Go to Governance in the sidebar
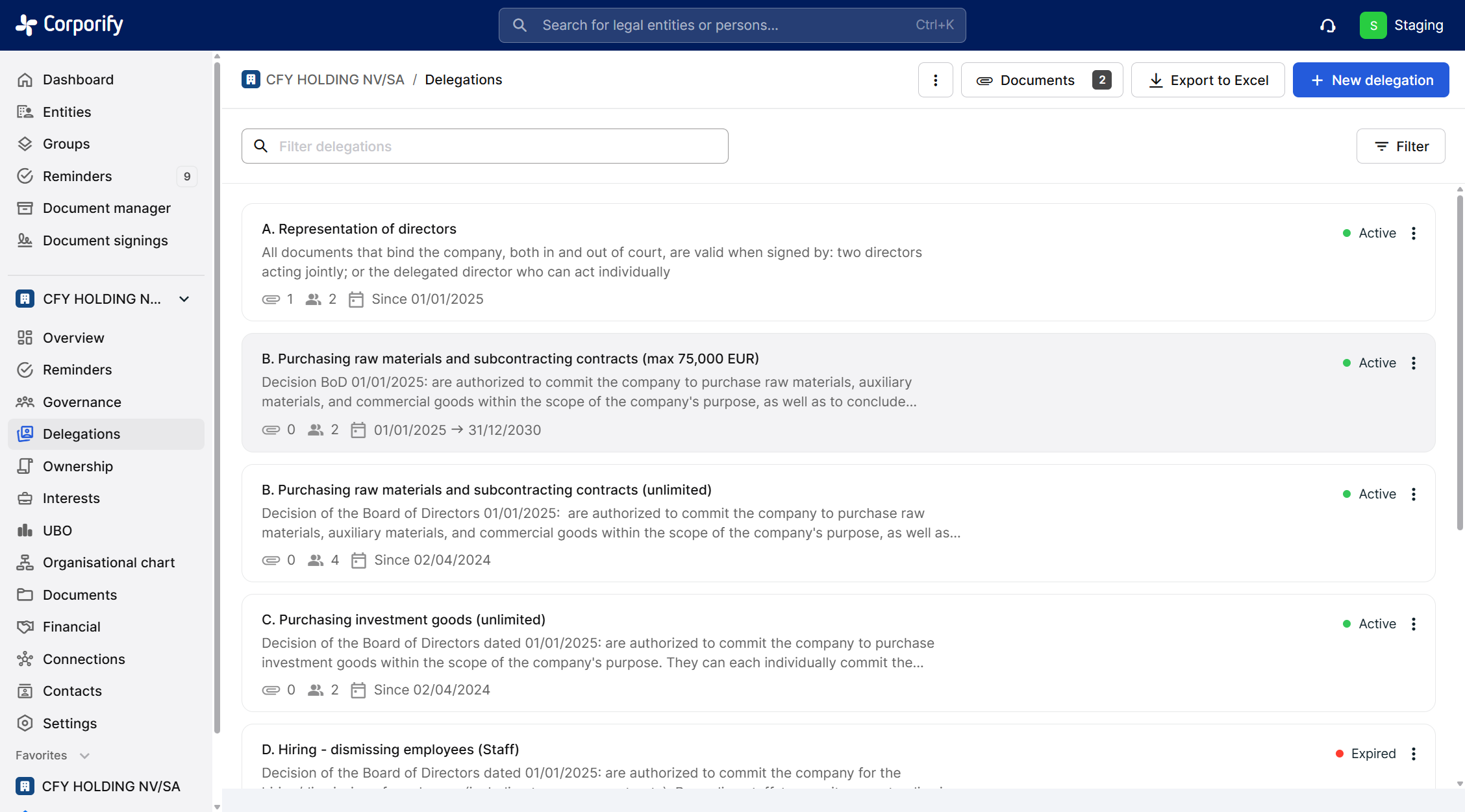 (x=82, y=402)
